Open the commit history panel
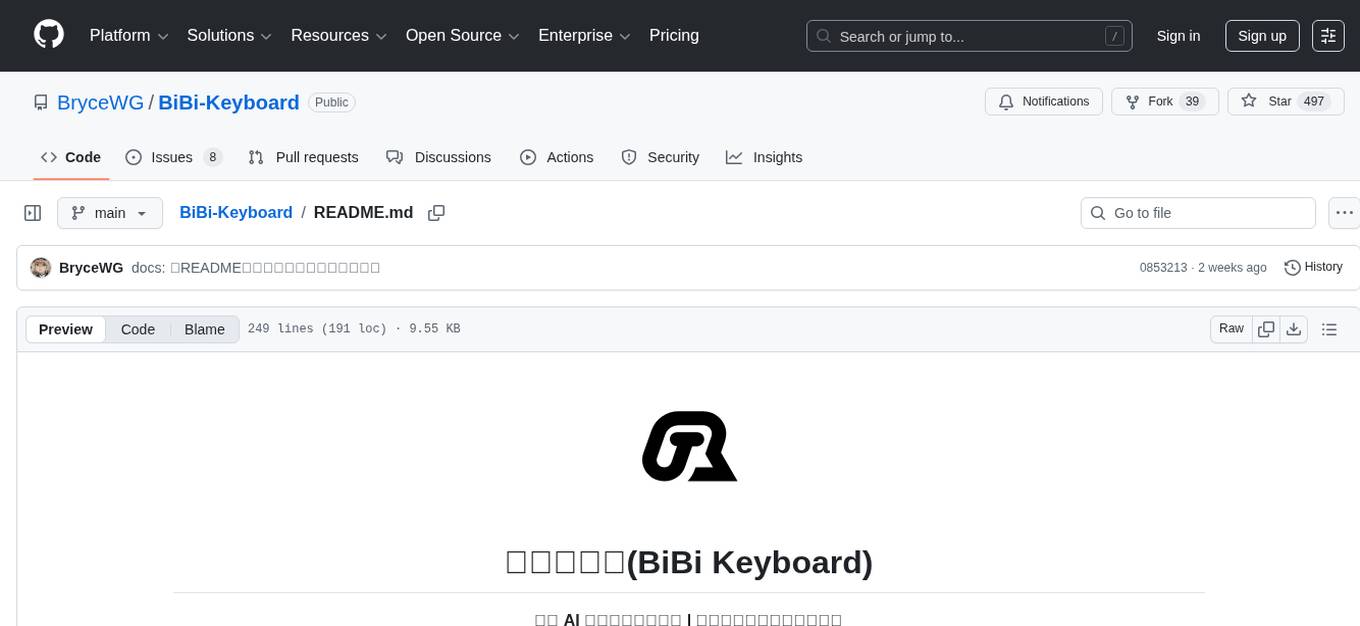The height and width of the screenshot is (626, 1360). tap(1313, 267)
